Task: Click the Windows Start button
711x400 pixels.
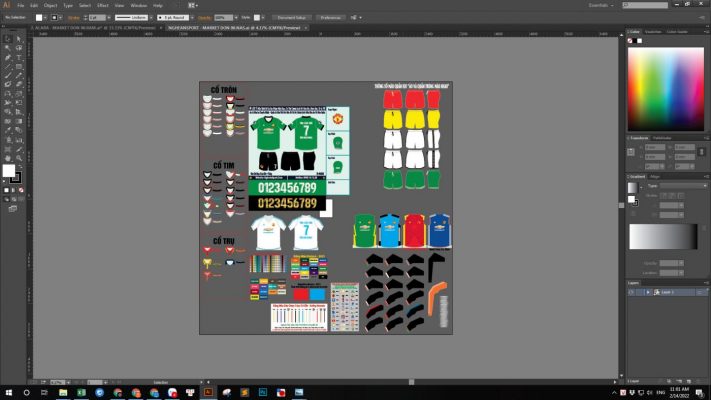Action: [8, 392]
